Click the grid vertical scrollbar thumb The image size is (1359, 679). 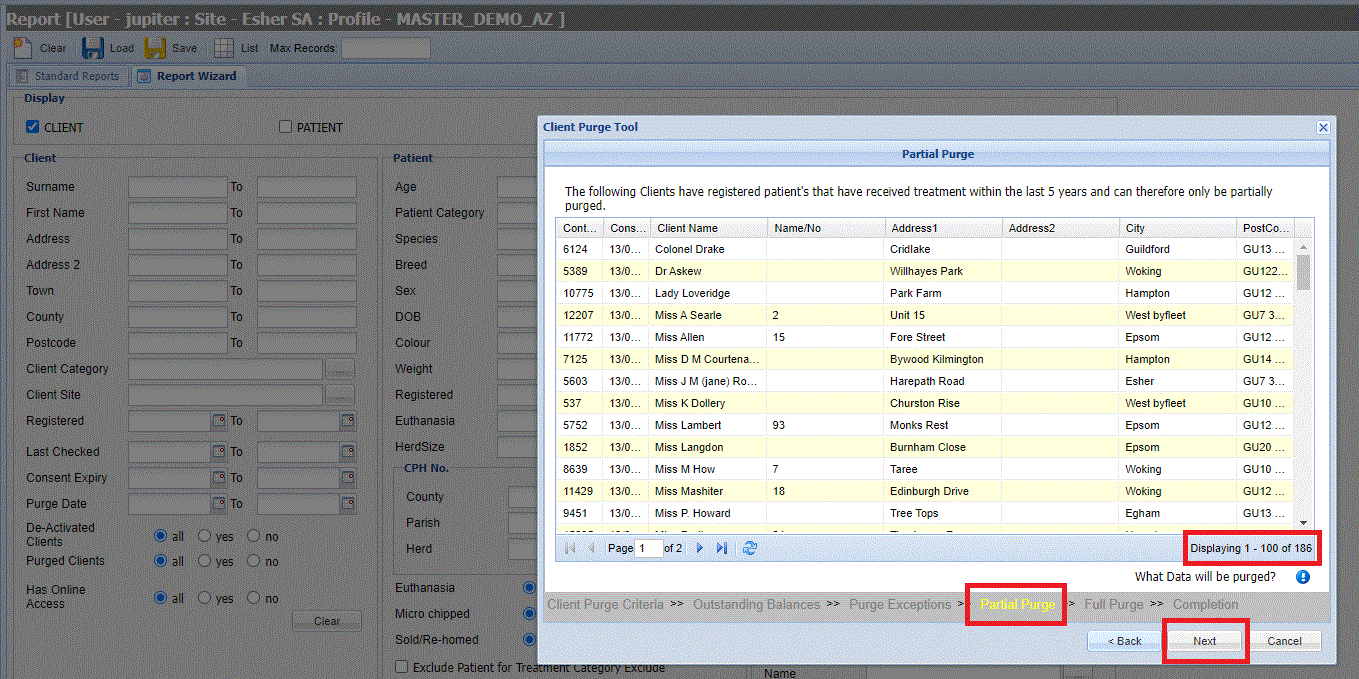[x=1303, y=271]
